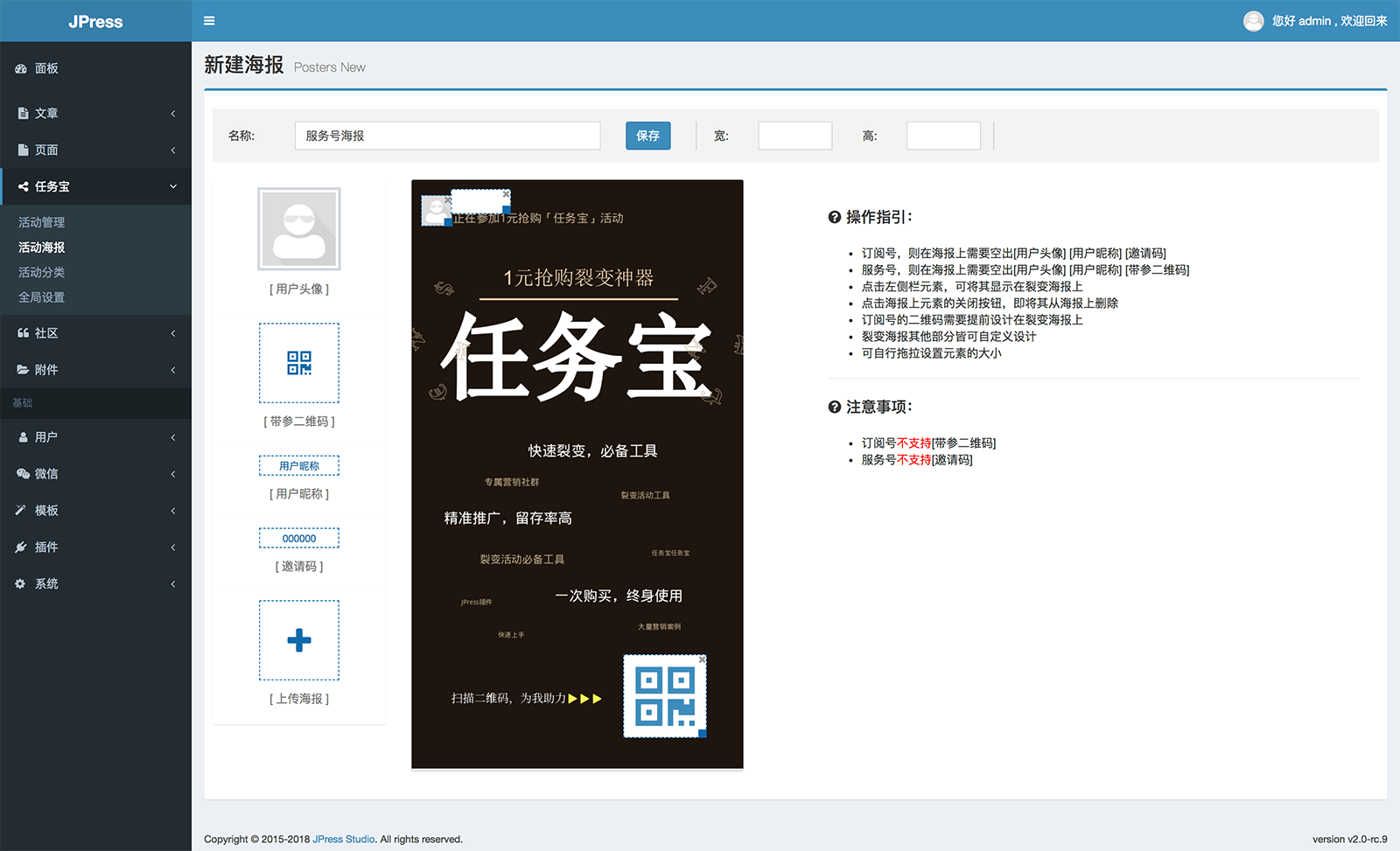Click the JPress logo title
The width and height of the screenshot is (1400, 851).
click(95, 21)
